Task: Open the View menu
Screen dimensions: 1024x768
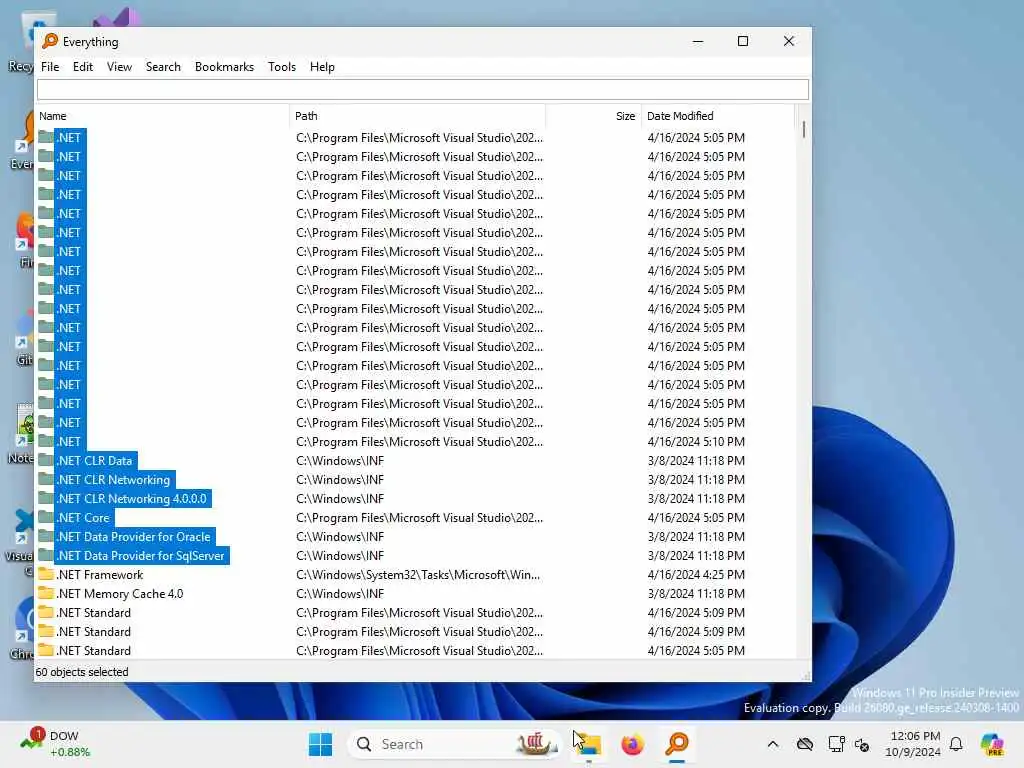Action: point(119,67)
